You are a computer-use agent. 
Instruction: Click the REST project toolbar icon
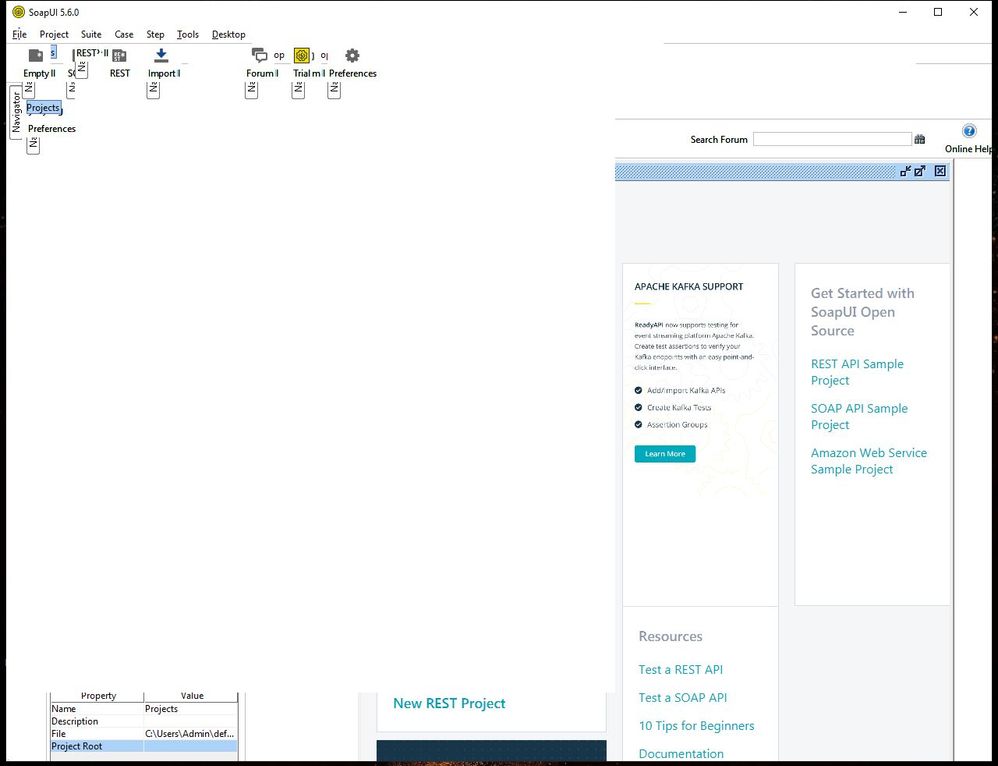coord(119,56)
